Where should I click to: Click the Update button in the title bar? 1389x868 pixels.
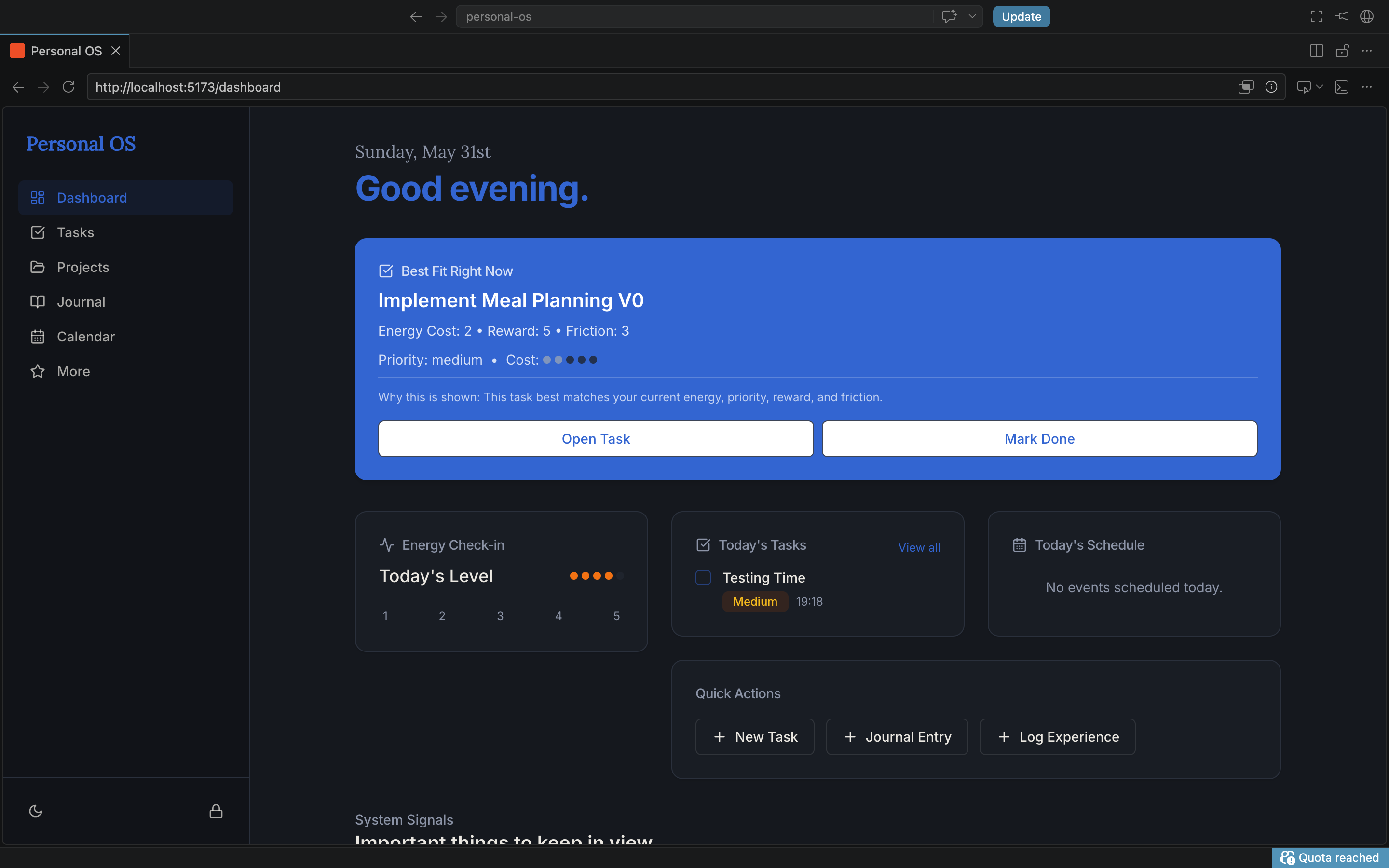point(1021,17)
